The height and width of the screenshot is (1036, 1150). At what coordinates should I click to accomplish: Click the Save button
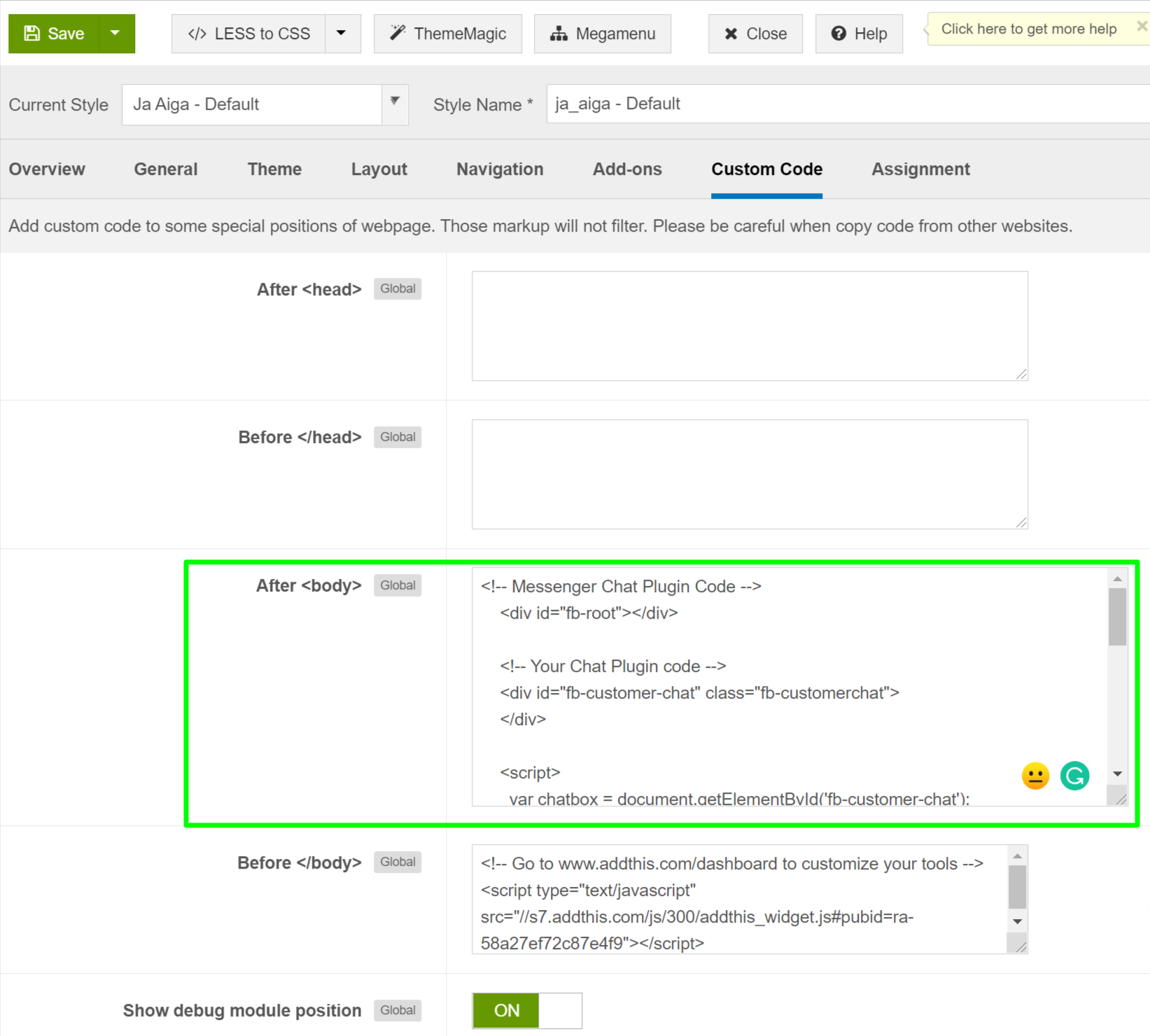54,34
